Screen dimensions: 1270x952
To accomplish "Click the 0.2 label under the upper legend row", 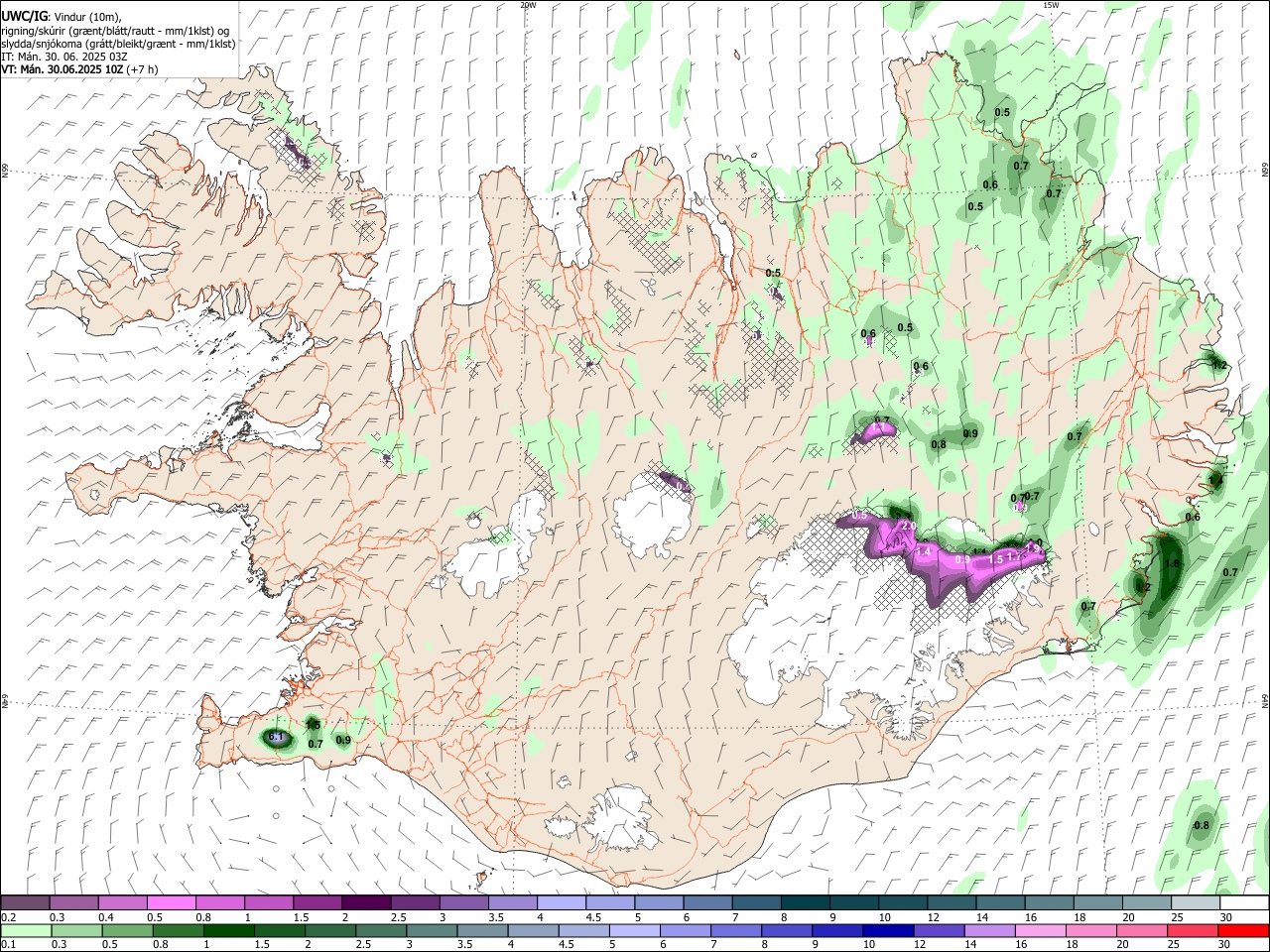I will pyautogui.click(x=9, y=917).
